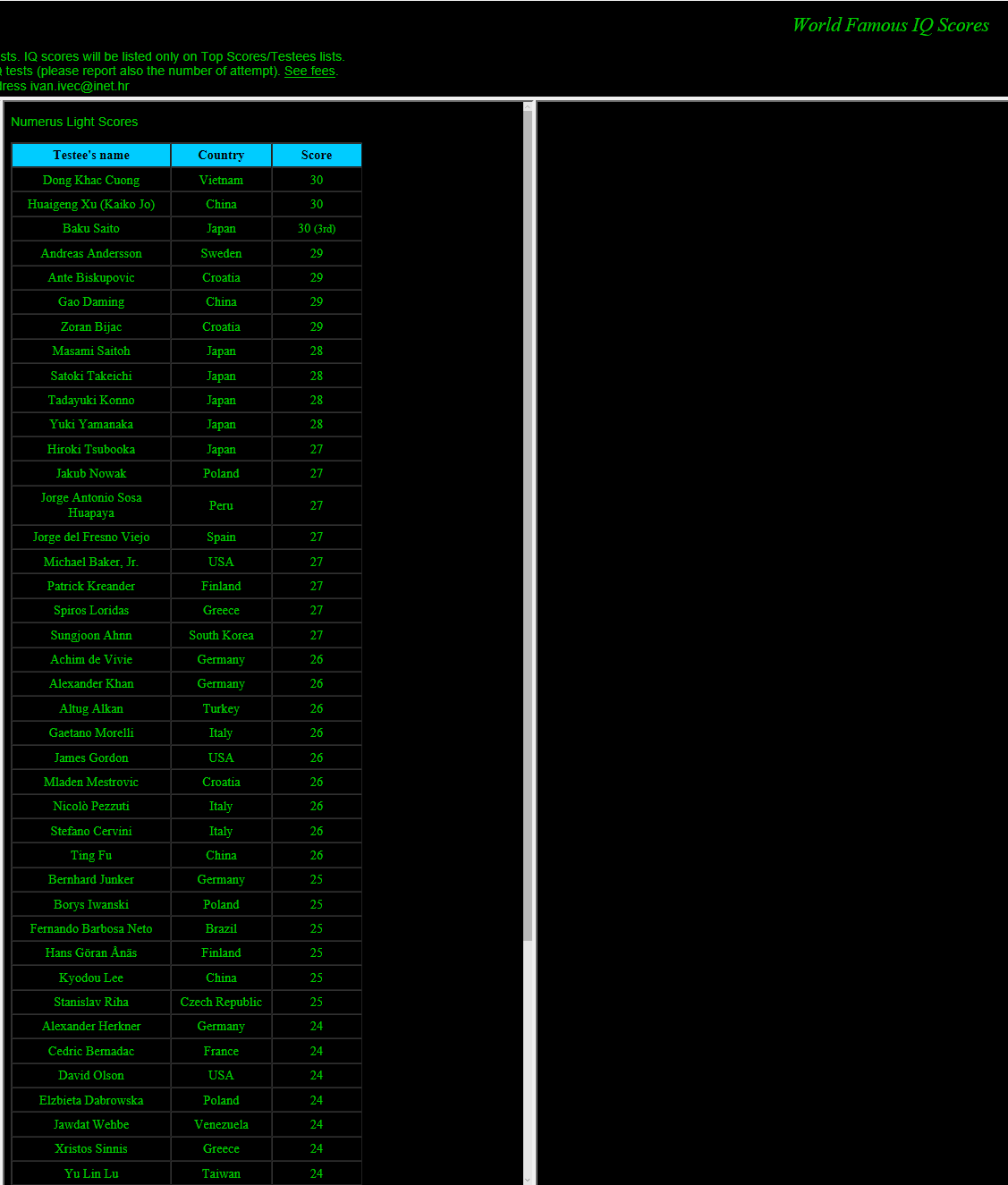Click the name Michael Baker, Jr.

(x=91, y=563)
